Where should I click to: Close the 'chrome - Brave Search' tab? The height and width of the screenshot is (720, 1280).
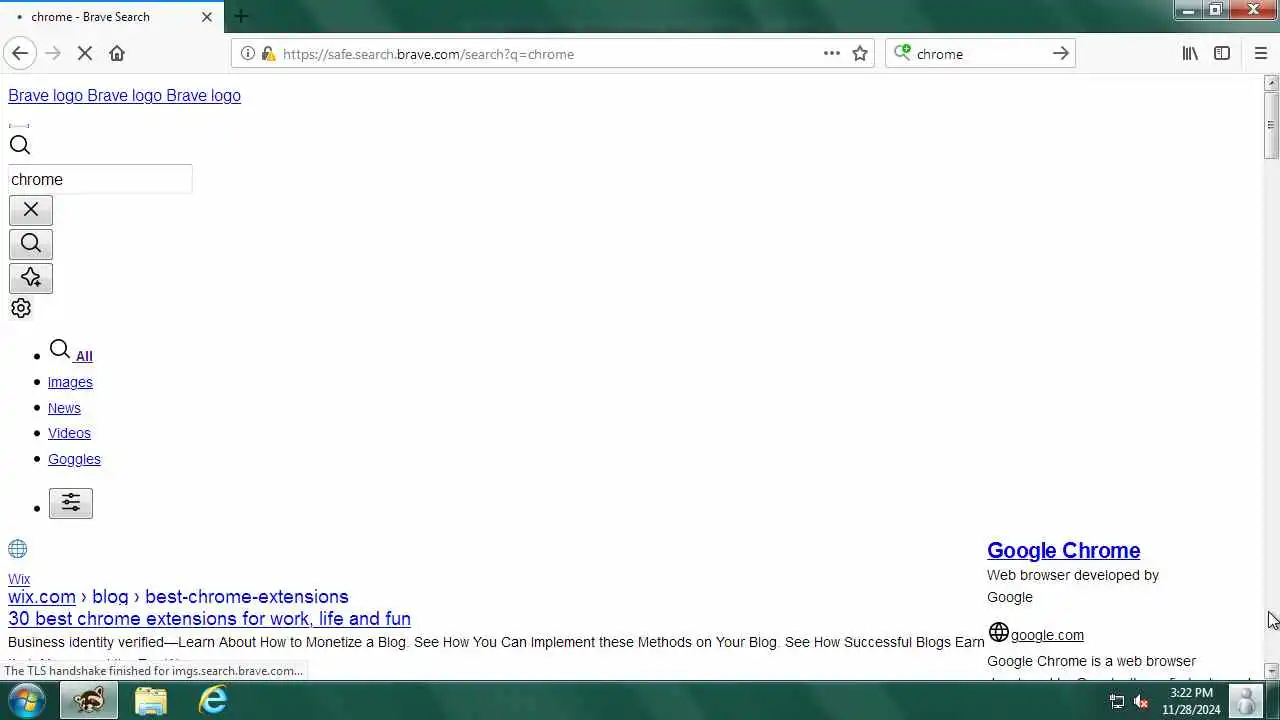207,17
